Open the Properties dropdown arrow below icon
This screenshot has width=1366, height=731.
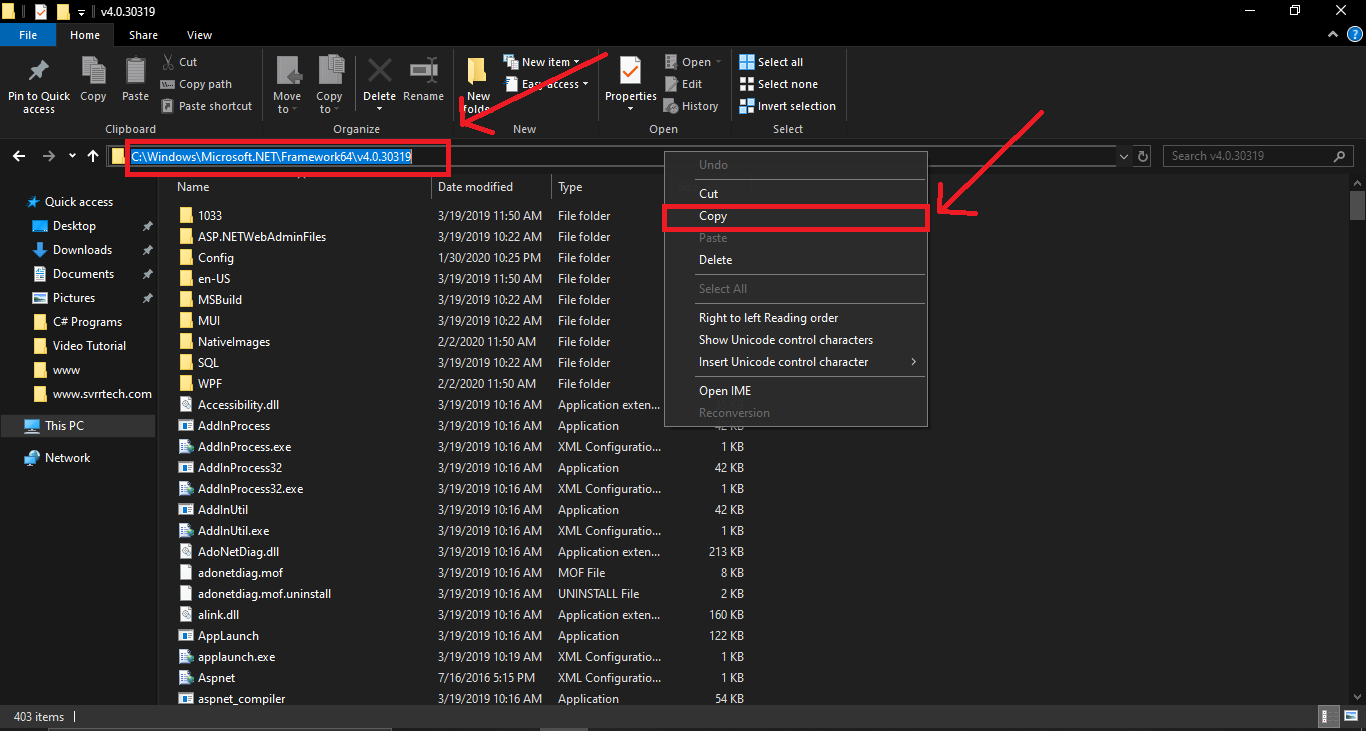630,109
